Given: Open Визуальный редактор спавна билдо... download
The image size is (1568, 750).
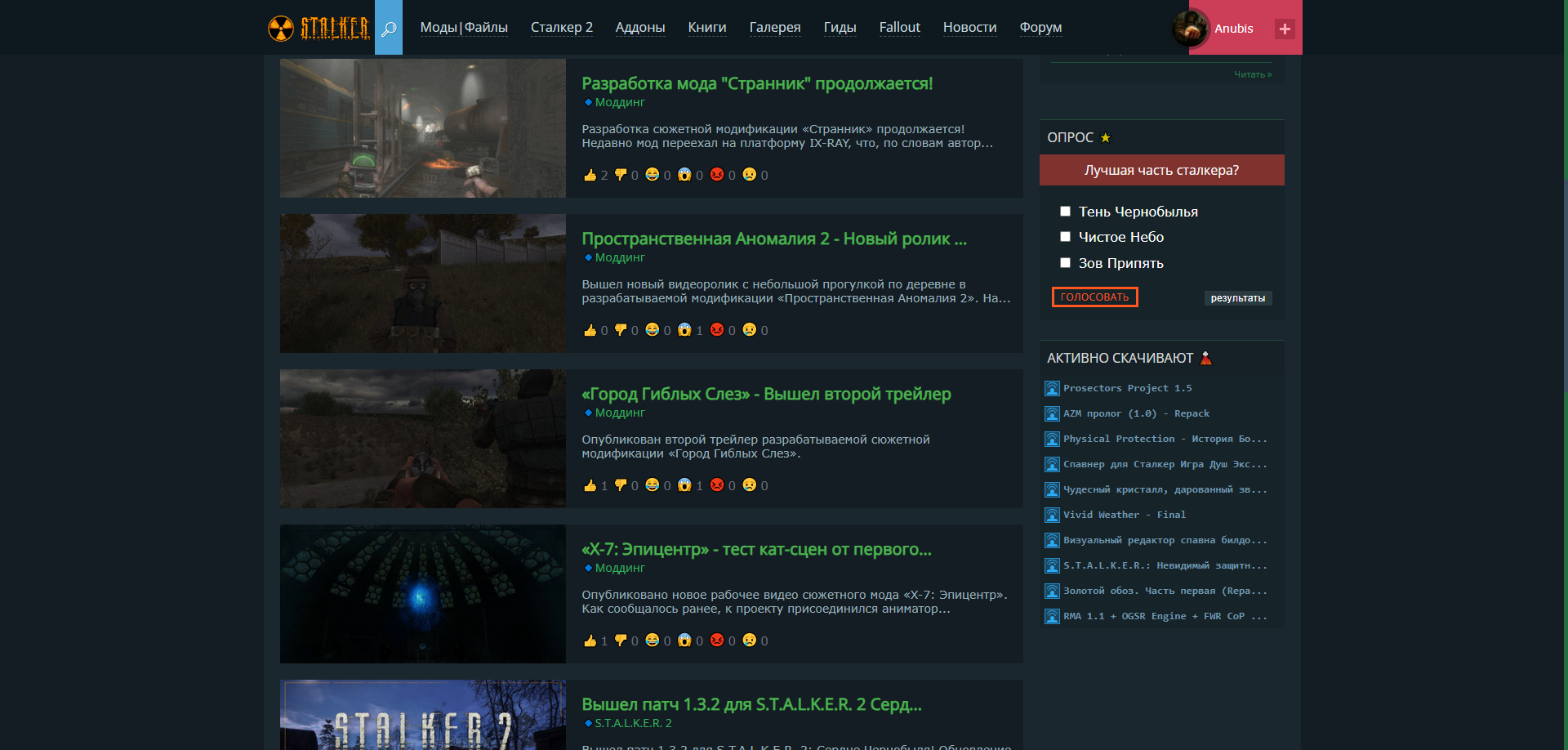Looking at the screenshot, I should click(x=1165, y=541).
